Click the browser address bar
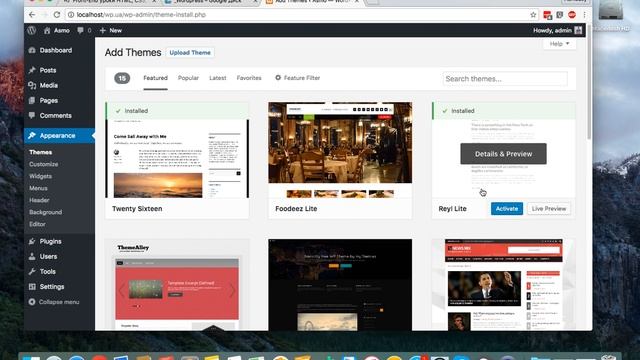Image resolution: width=640 pixels, height=360 pixels. pyautogui.click(x=302, y=15)
